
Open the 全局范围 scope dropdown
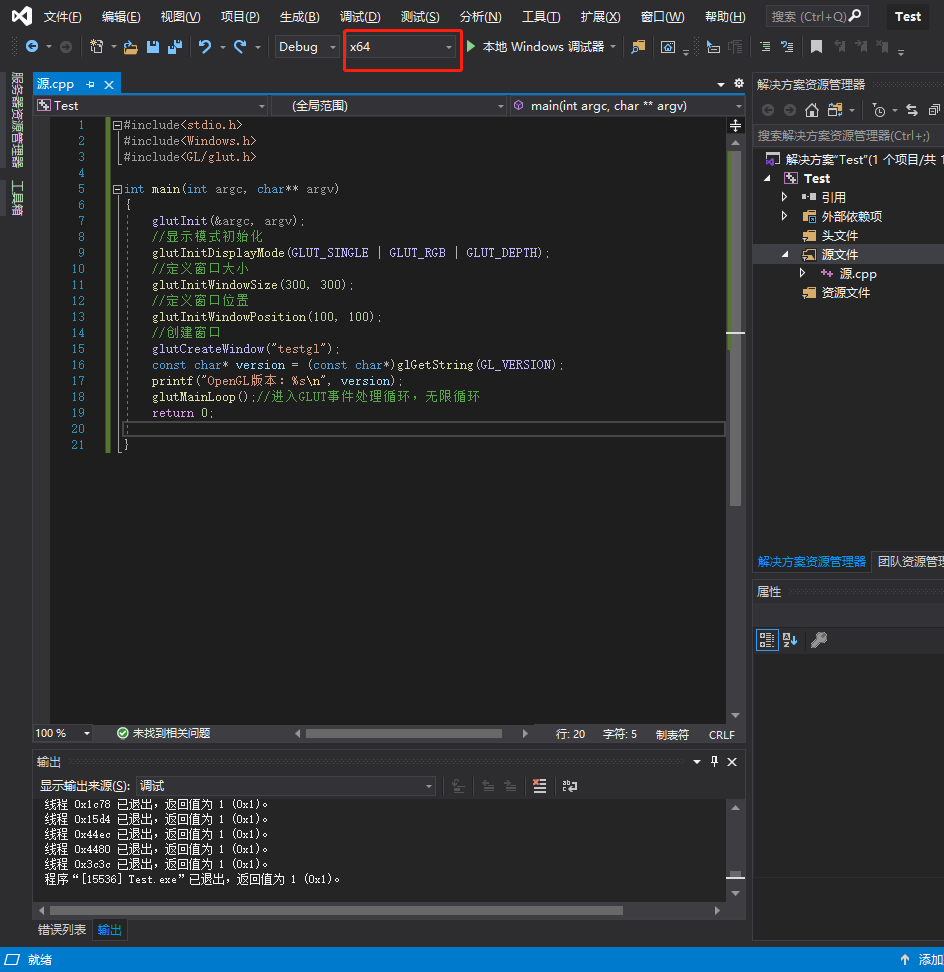coord(389,106)
